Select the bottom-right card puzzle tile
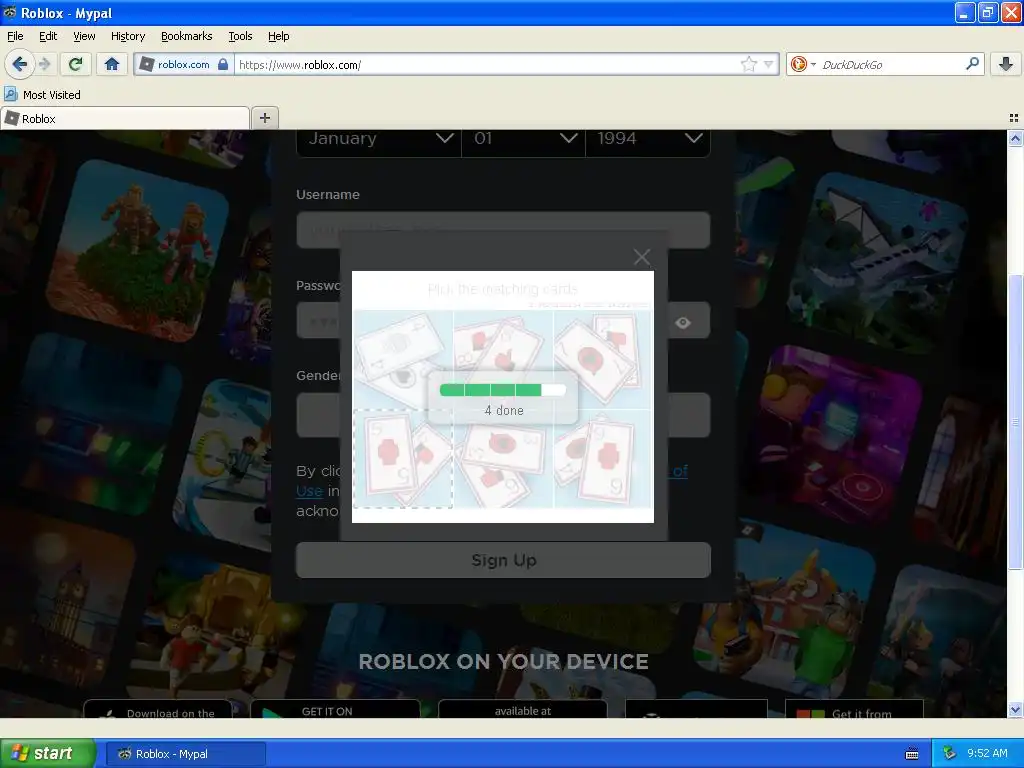This screenshot has width=1024, height=768. (602, 458)
